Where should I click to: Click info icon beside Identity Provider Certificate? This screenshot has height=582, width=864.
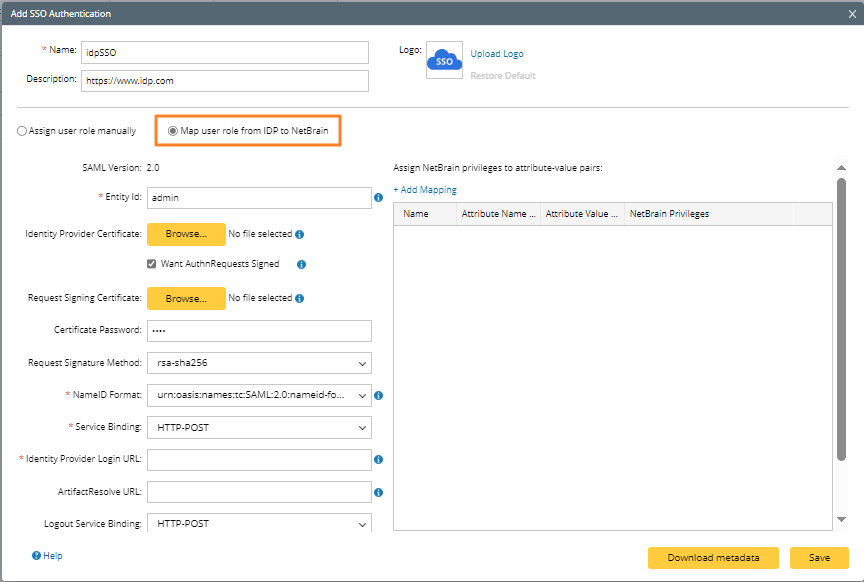tap(300, 234)
